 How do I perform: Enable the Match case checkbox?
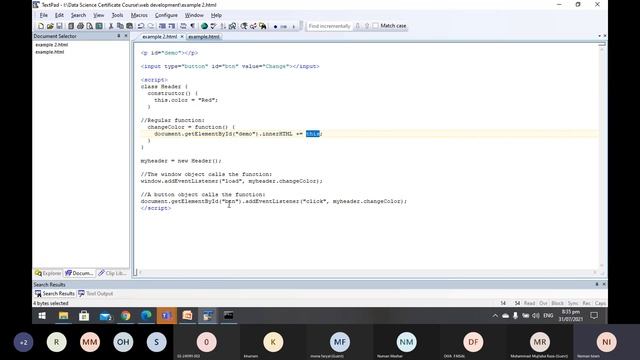(376, 26)
